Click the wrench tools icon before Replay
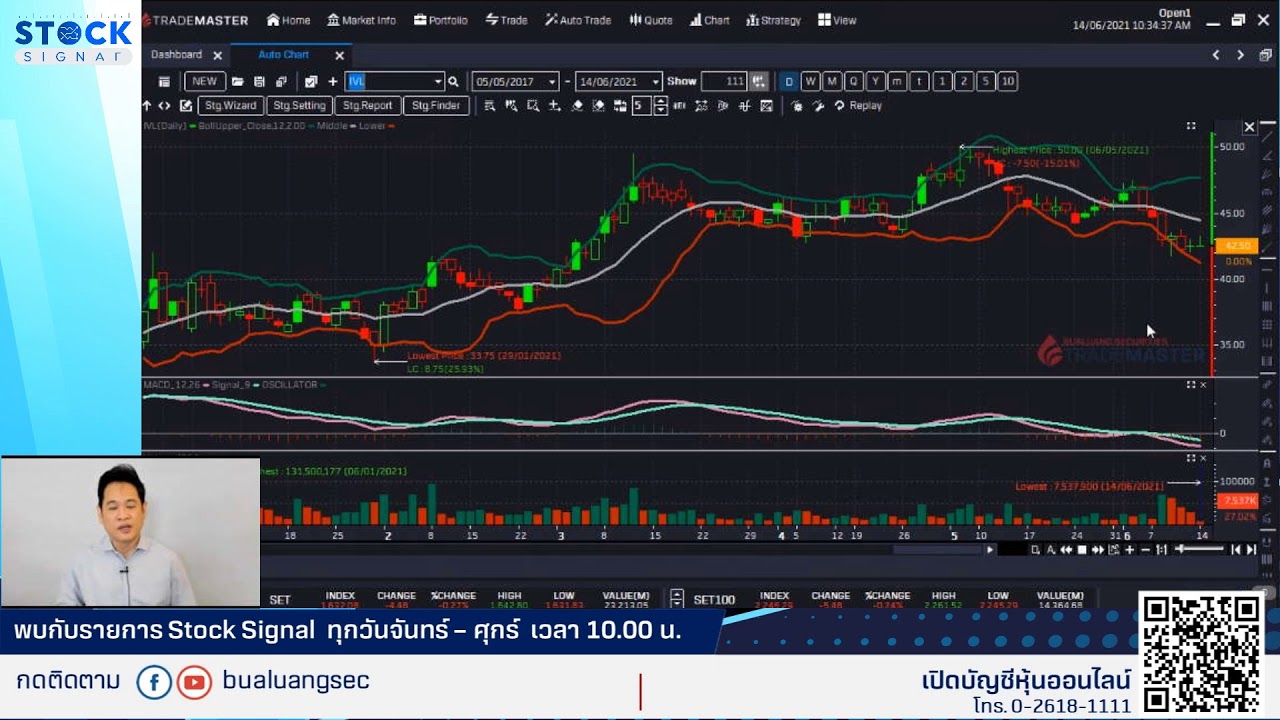 click(818, 106)
